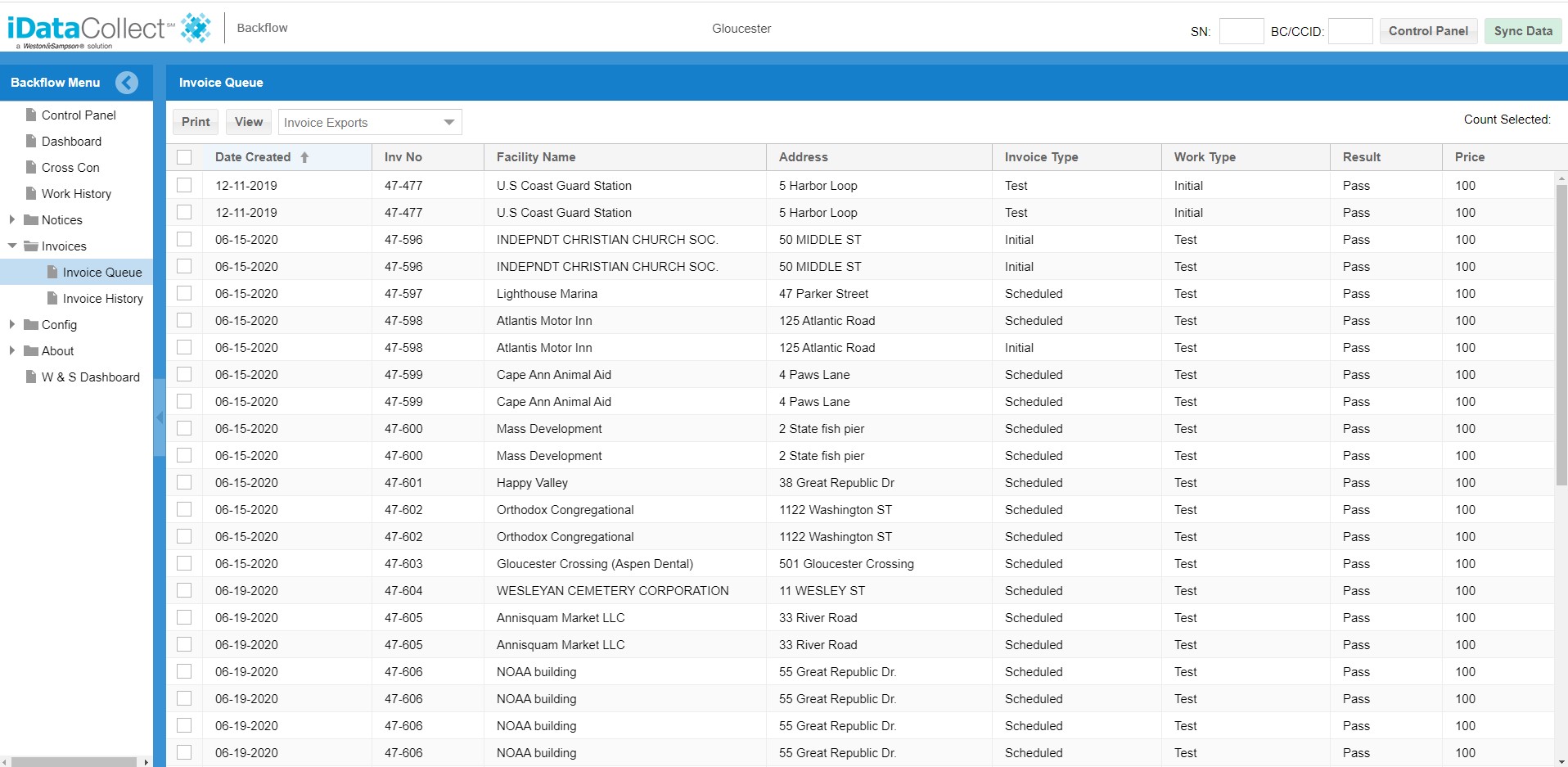Check the Lighthouse Marina row checkbox
The image size is (1568, 767).
click(x=184, y=293)
